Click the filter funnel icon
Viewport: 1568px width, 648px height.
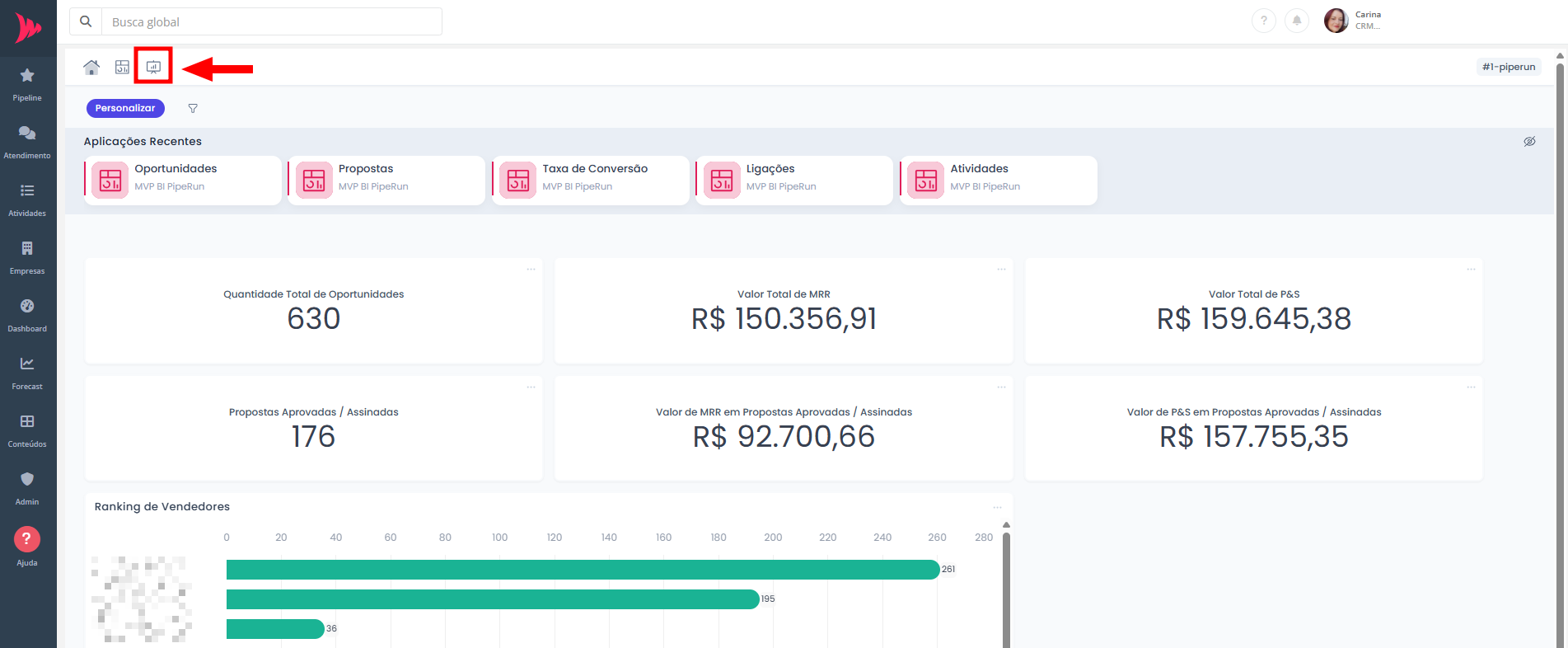click(x=193, y=108)
